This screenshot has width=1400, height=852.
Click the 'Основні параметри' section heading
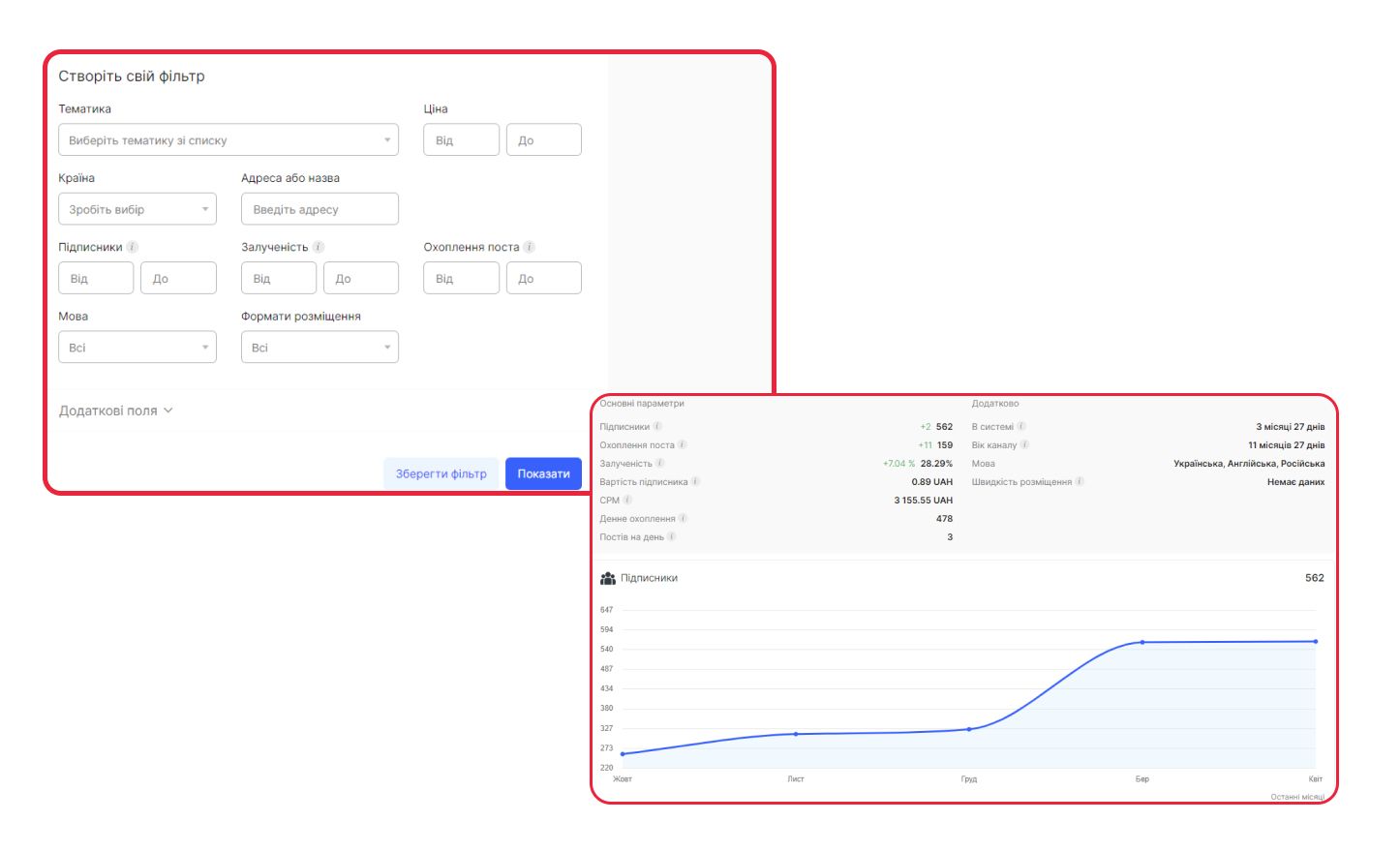[642, 404]
